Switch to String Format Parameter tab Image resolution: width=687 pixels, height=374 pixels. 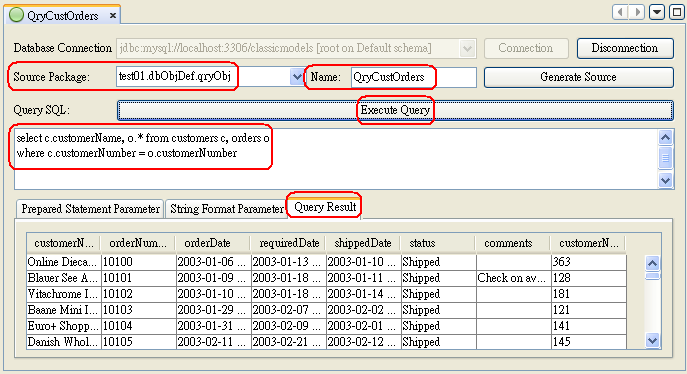point(227,209)
